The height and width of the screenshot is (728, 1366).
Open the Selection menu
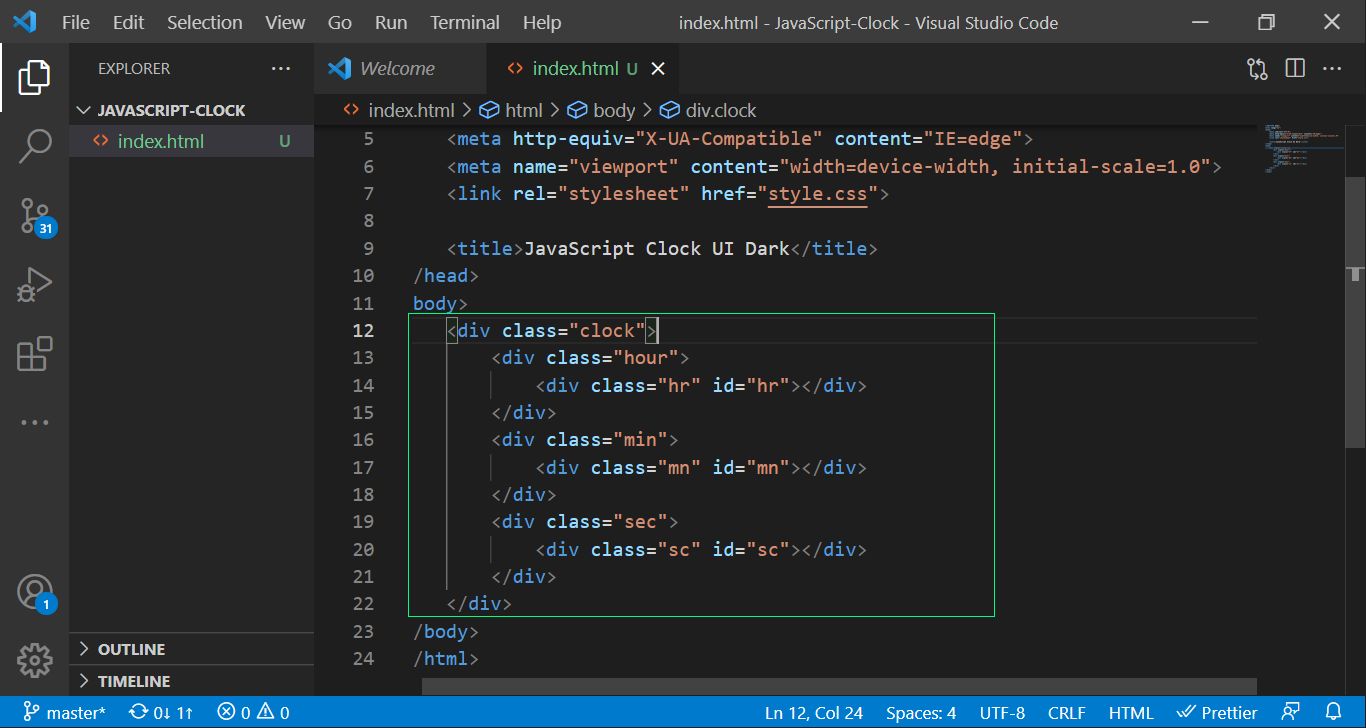(x=204, y=22)
